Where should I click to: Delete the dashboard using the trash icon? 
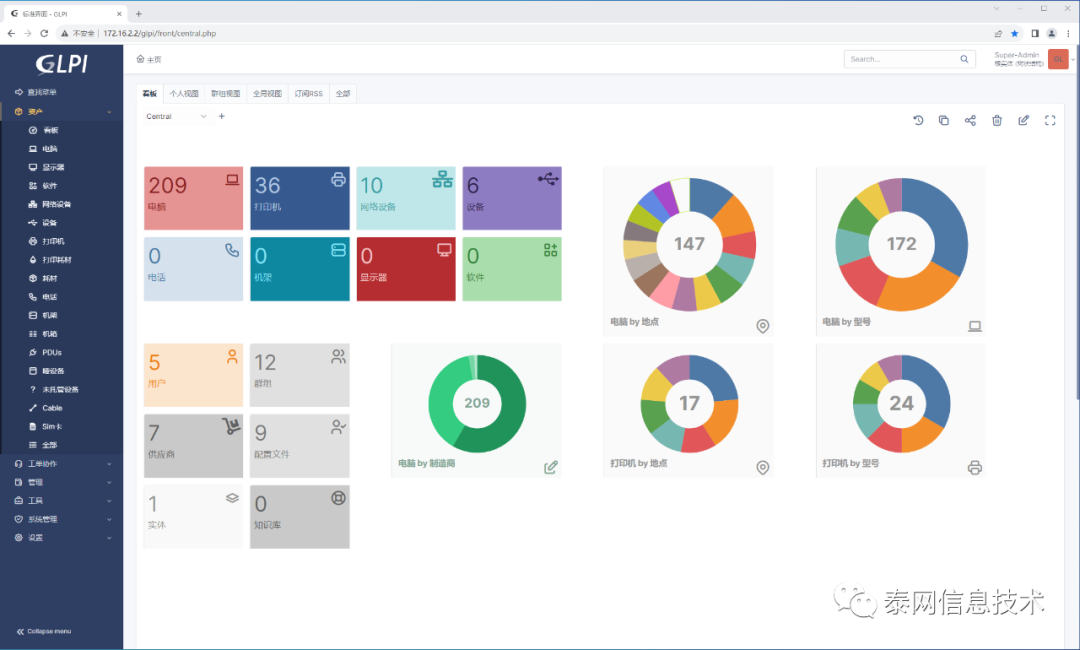coord(997,120)
